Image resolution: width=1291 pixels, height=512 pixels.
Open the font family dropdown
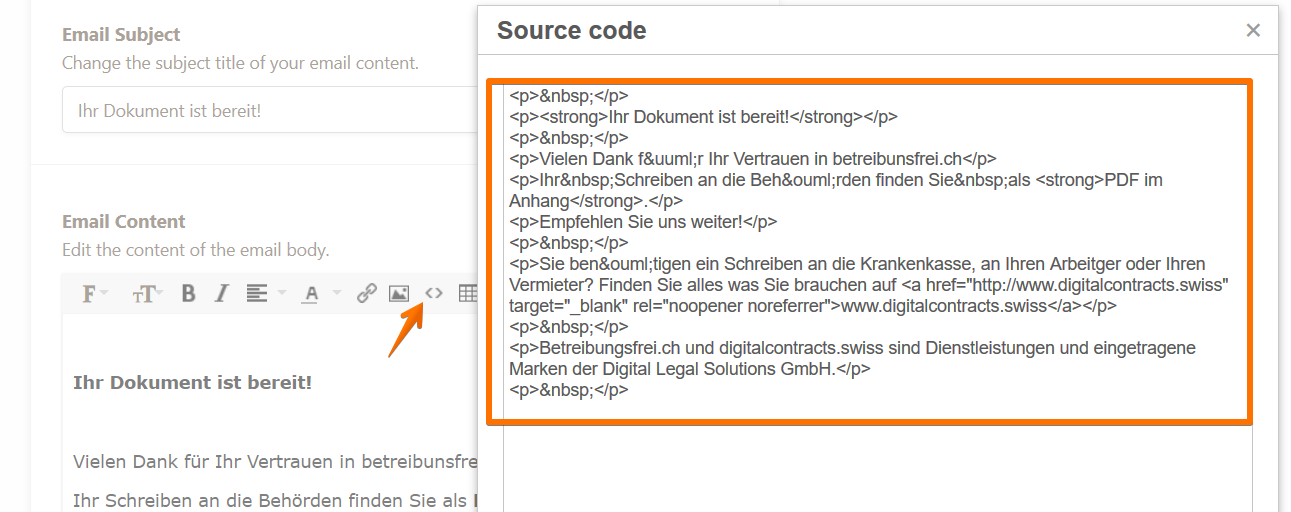(x=95, y=294)
